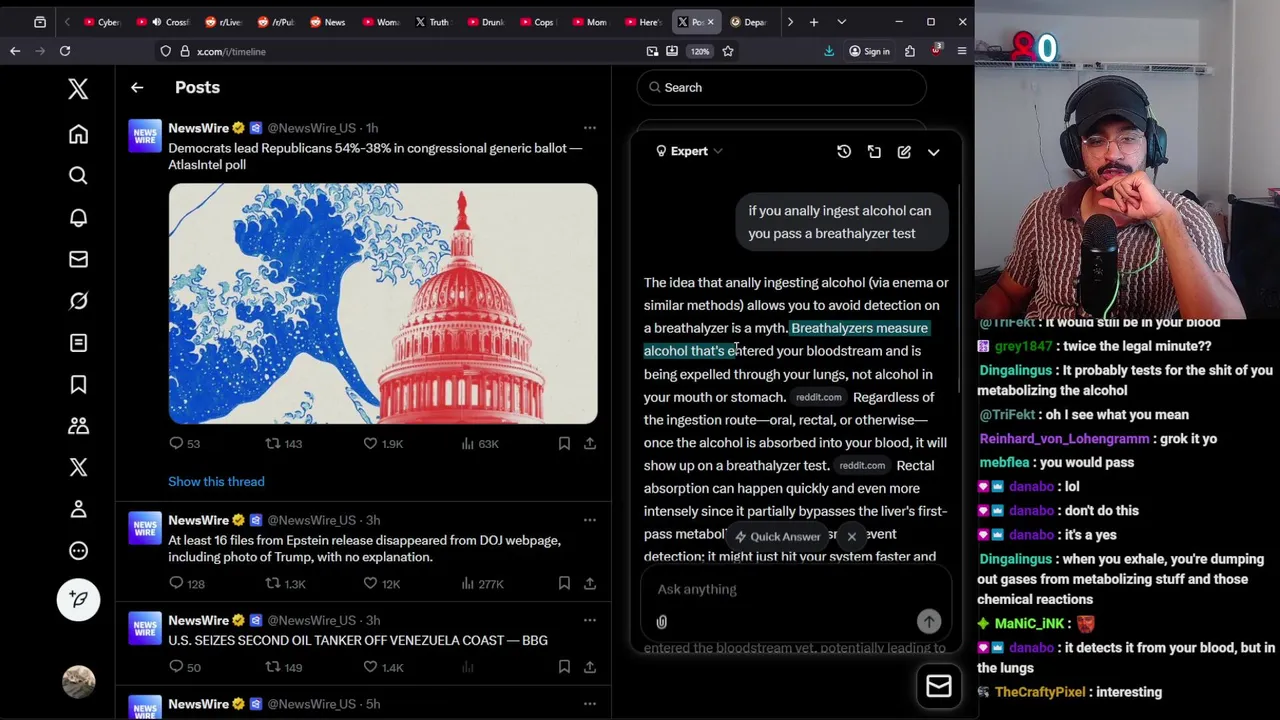1280x720 pixels.
Task: Open Lists icon in the sidebar
Action: pos(78,343)
